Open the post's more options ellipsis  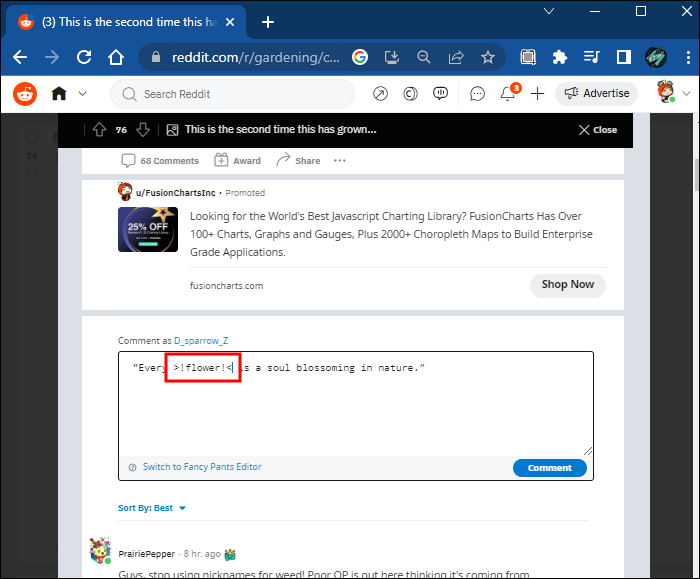click(340, 160)
